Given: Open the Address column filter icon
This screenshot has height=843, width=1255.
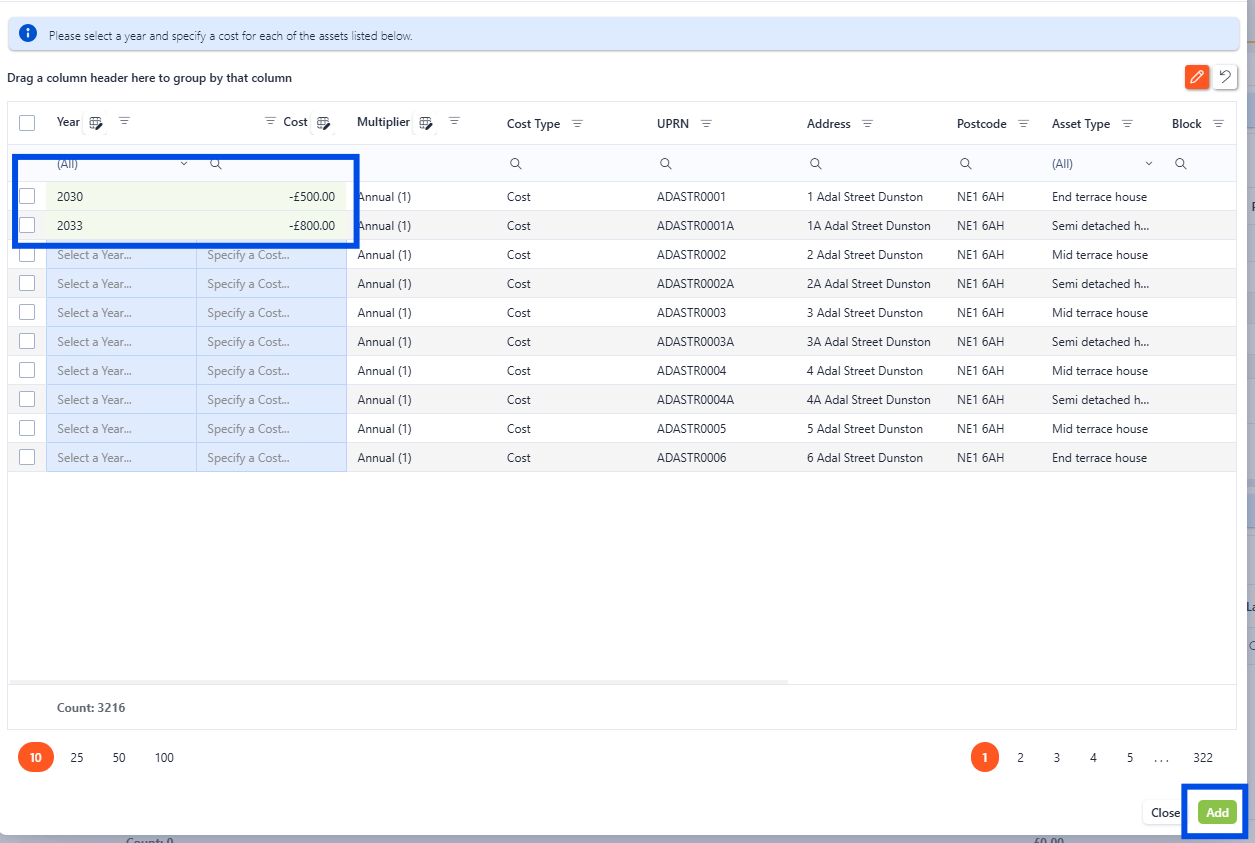Looking at the screenshot, I should [x=867, y=124].
